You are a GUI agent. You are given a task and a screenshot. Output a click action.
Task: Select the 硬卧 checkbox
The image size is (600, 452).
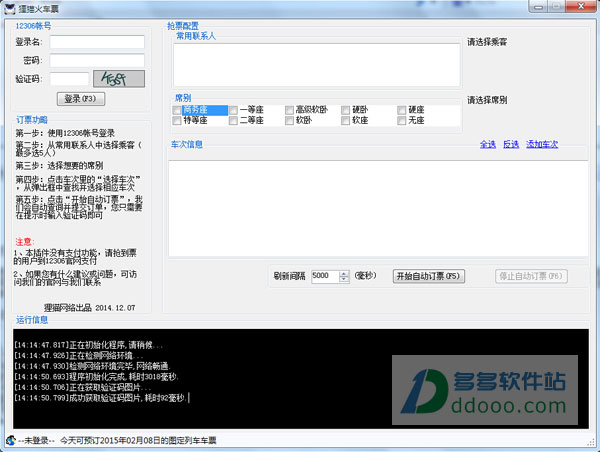346,110
